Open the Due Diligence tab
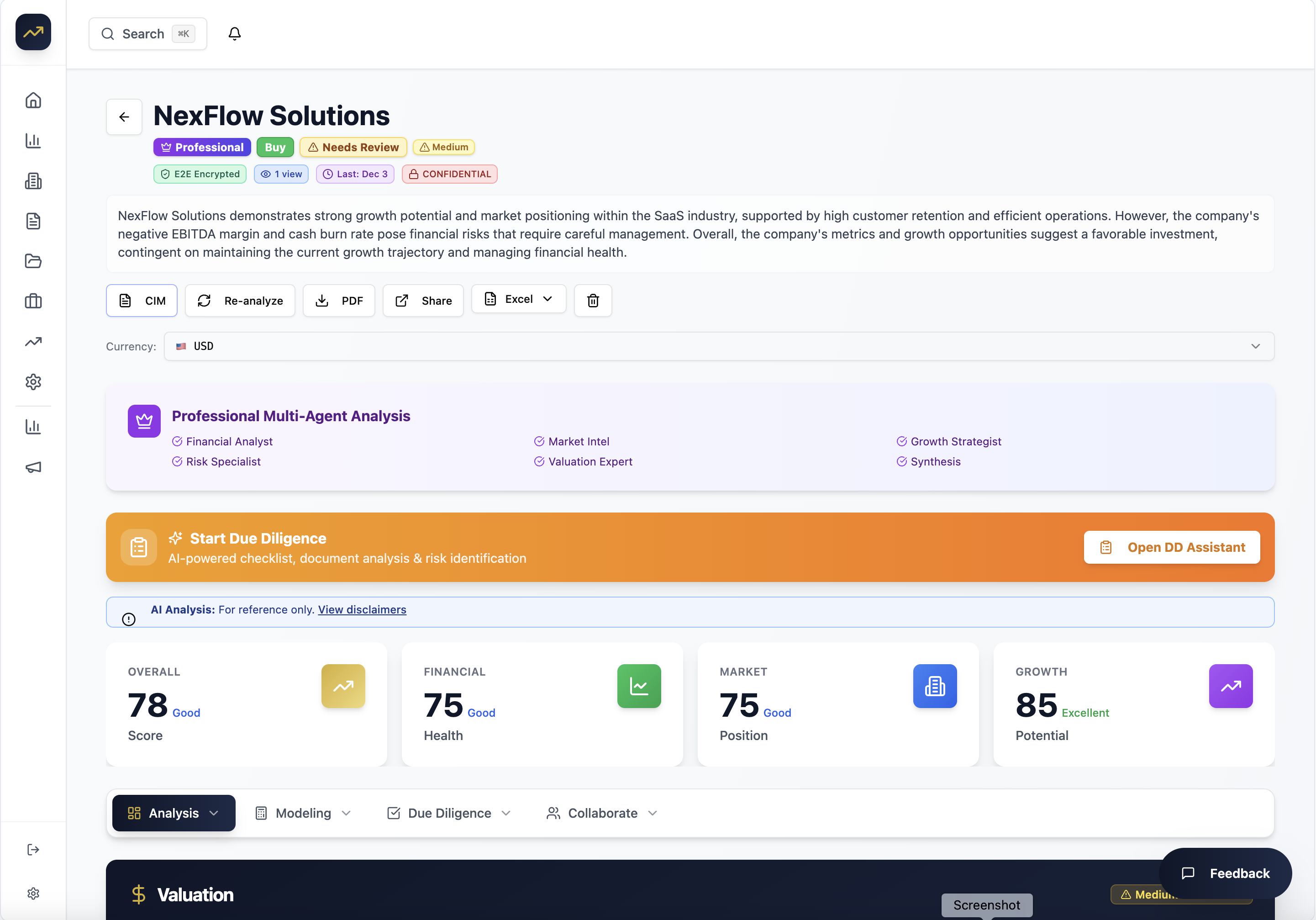1316x920 pixels. [x=448, y=813]
